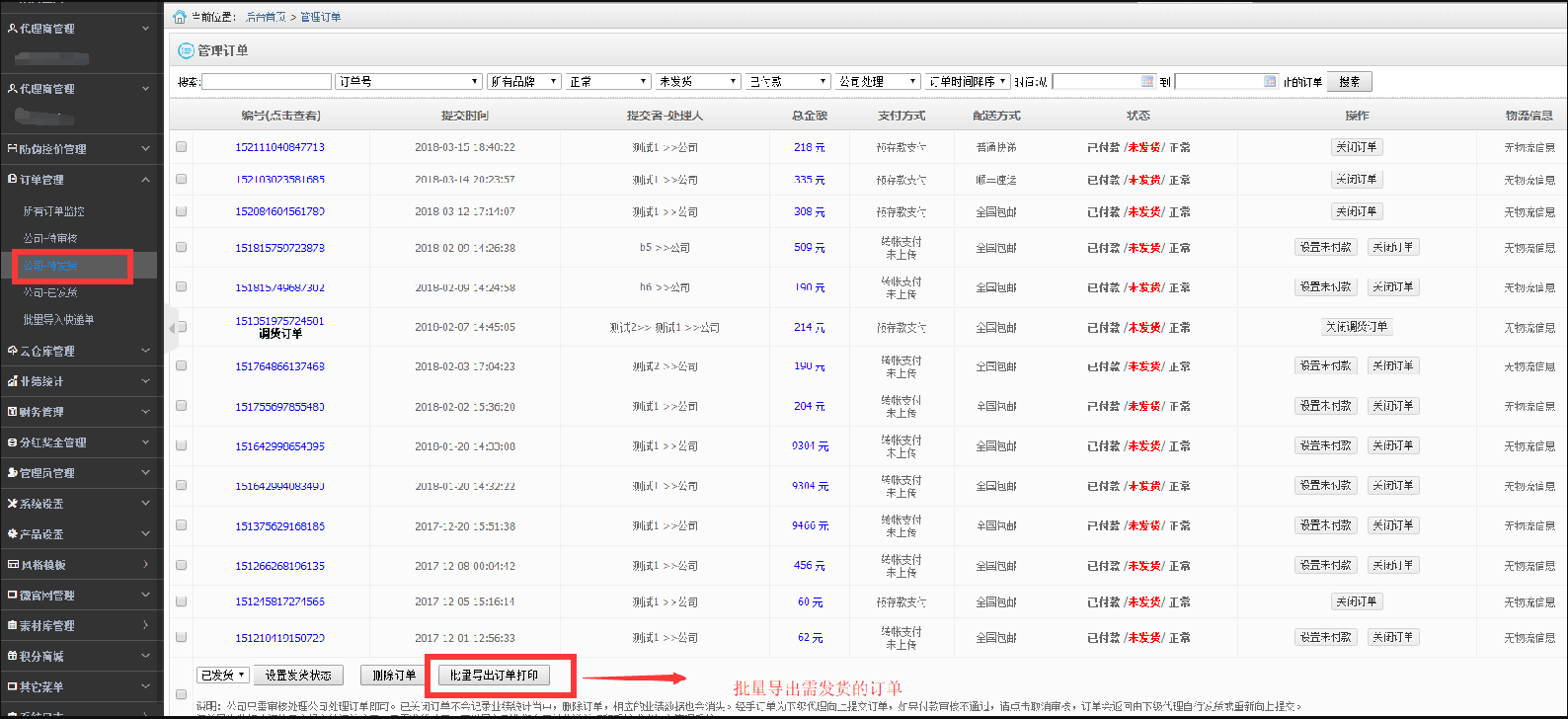Click the 订单管理 sidebar menu icon
The height and width of the screenshot is (719, 1568).
(12, 180)
